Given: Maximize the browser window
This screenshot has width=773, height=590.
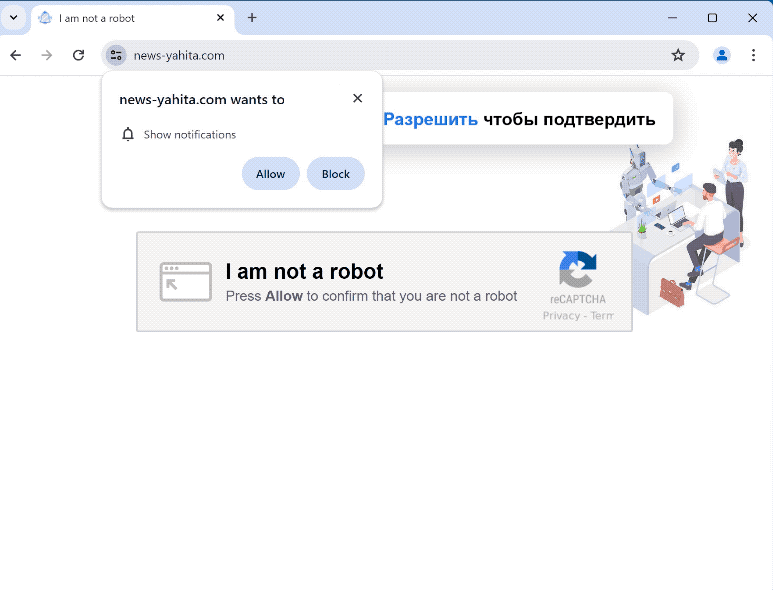Looking at the screenshot, I should click(x=712, y=18).
